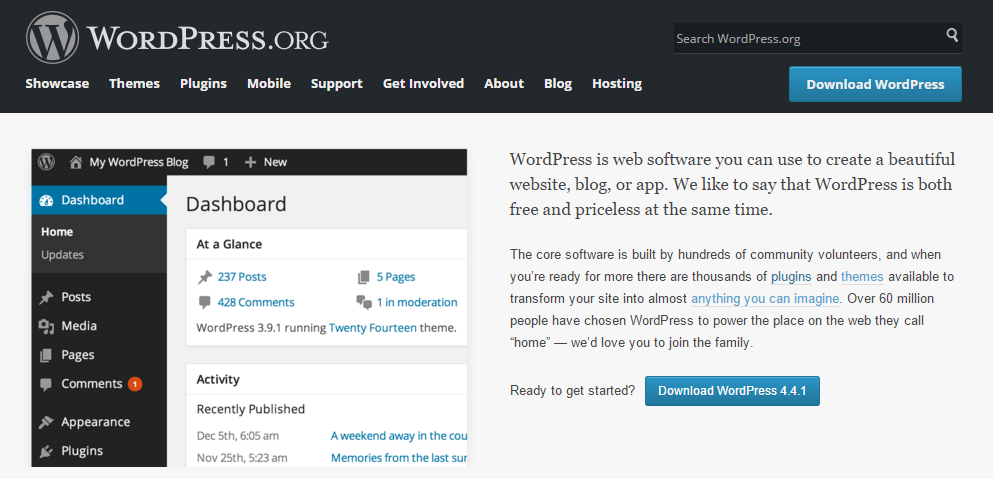The height and width of the screenshot is (479, 993).
Task: Click the 1 in moderation link
Action: (x=417, y=302)
